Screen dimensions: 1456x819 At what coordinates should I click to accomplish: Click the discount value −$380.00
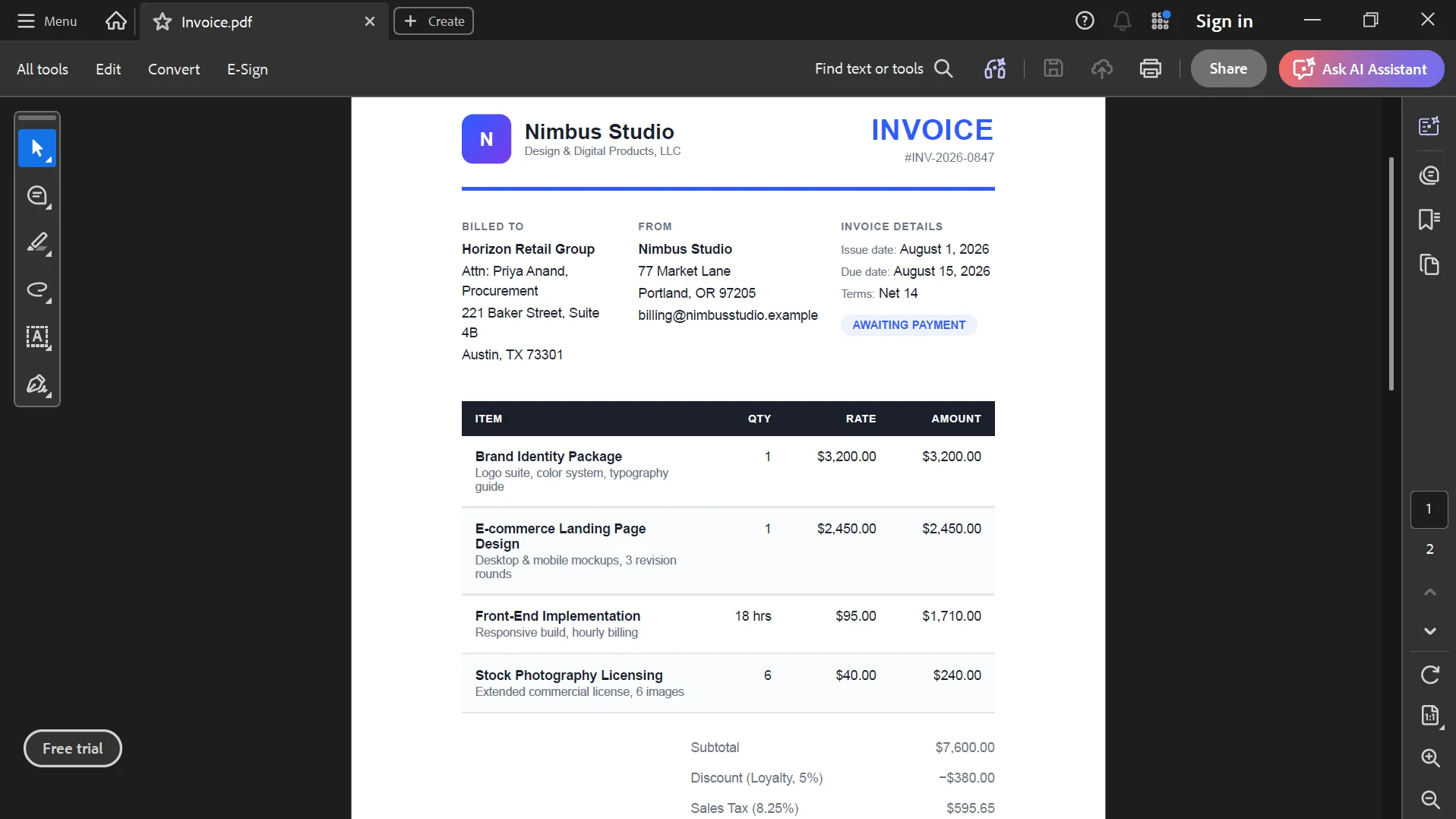pos(966,778)
